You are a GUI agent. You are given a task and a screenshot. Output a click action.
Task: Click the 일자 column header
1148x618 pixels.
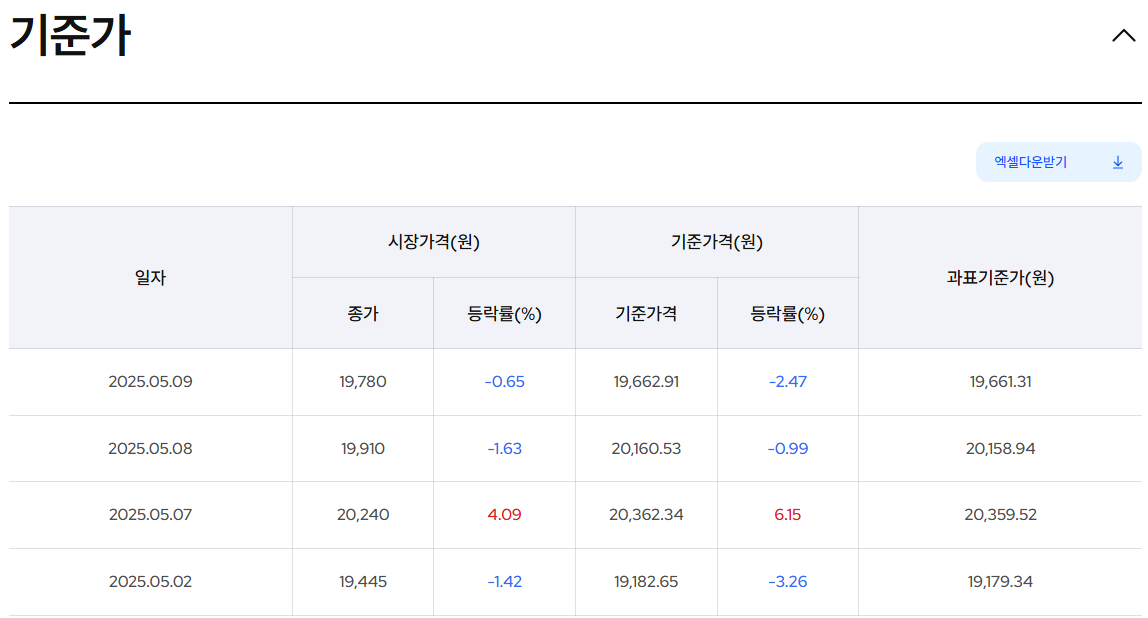150,278
